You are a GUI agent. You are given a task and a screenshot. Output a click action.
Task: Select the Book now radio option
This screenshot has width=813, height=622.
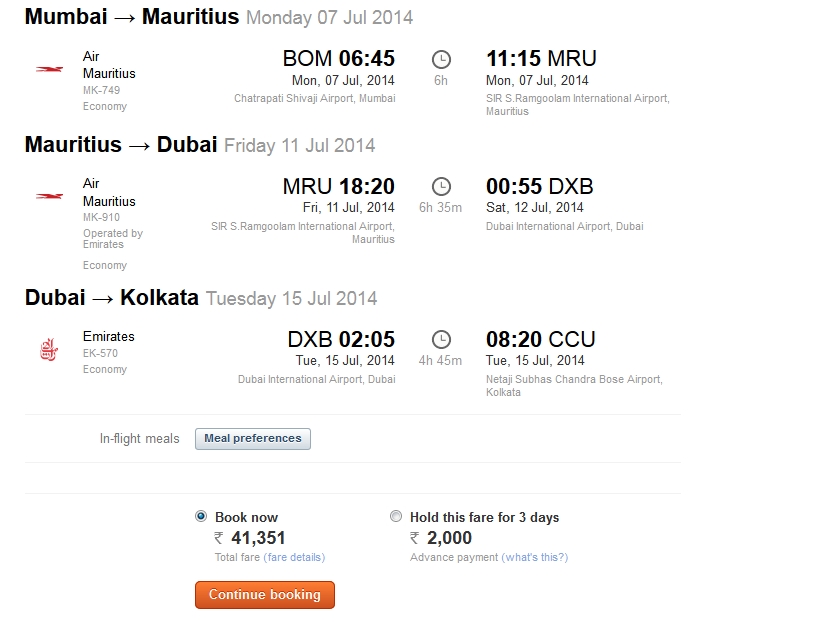[x=201, y=517]
